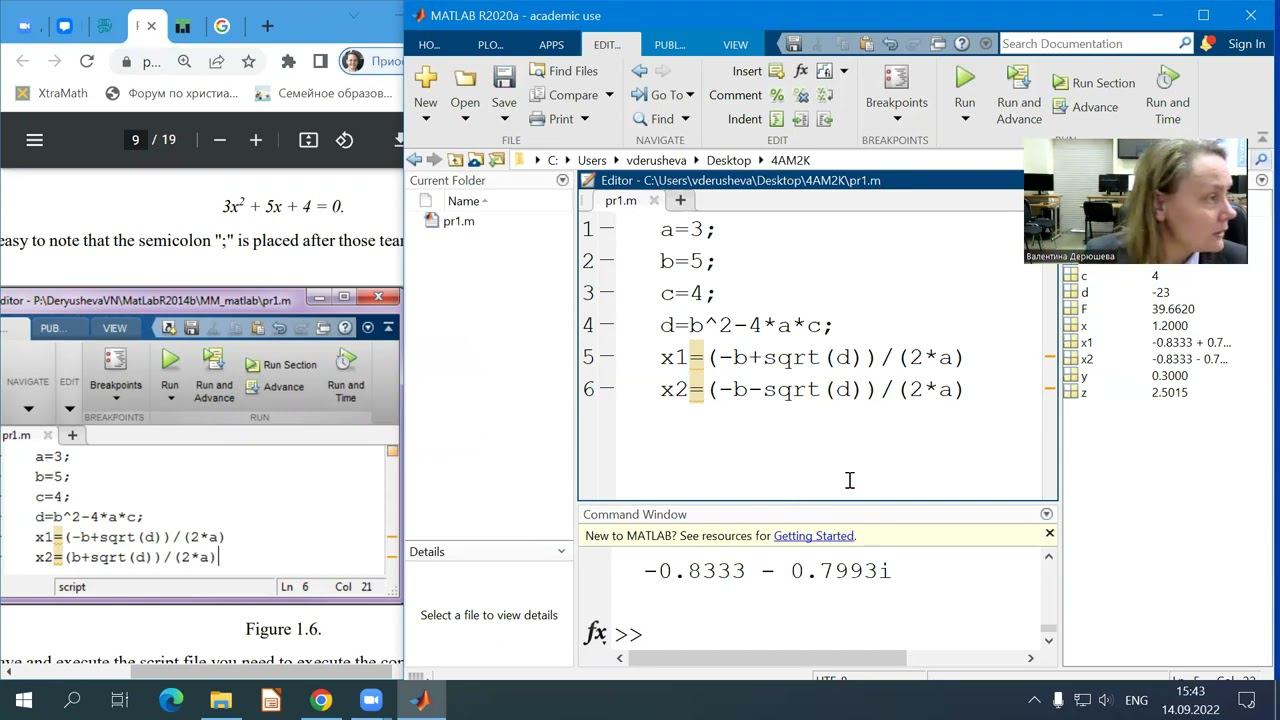
Task: Click the Help question mark in MATLAB quick access
Action: (962, 44)
